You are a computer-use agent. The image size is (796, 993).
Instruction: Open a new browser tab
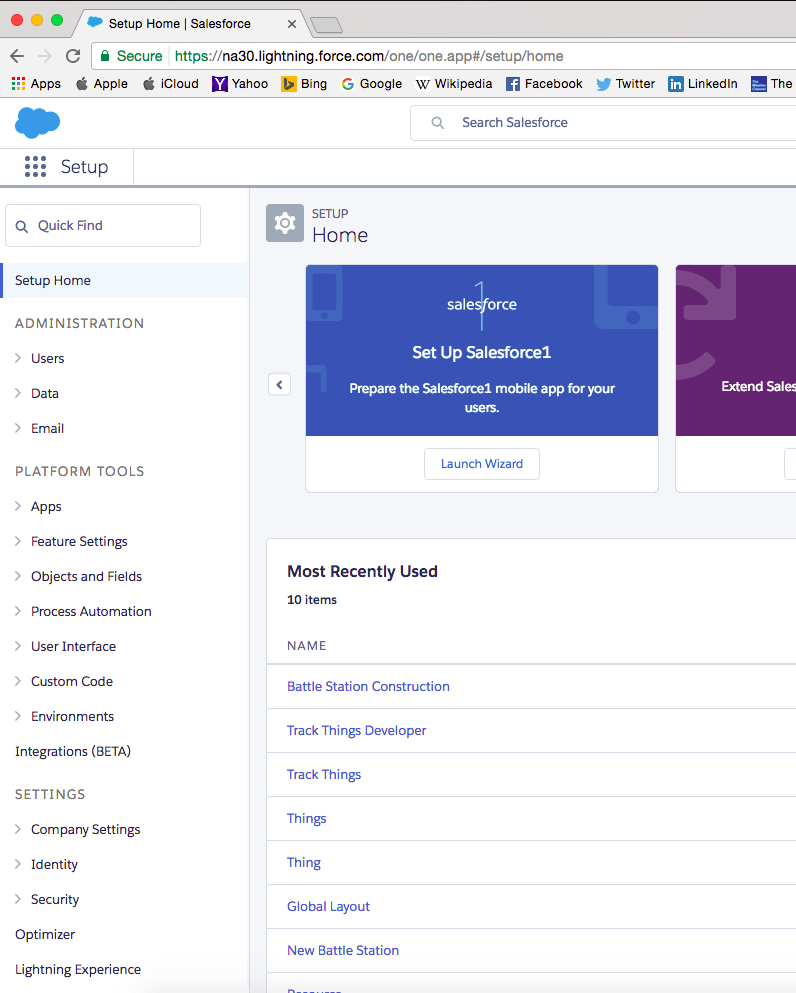tap(327, 25)
